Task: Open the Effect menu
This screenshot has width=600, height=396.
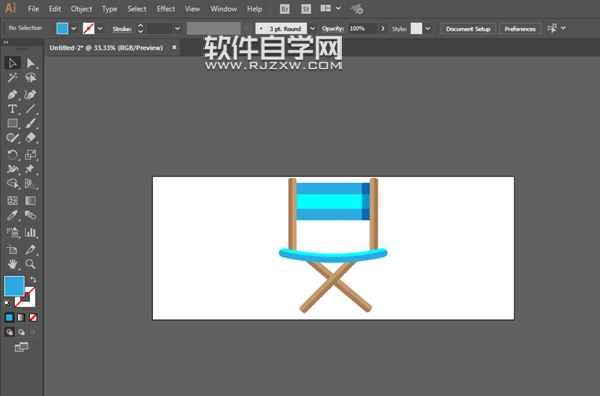Action: (166, 9)
